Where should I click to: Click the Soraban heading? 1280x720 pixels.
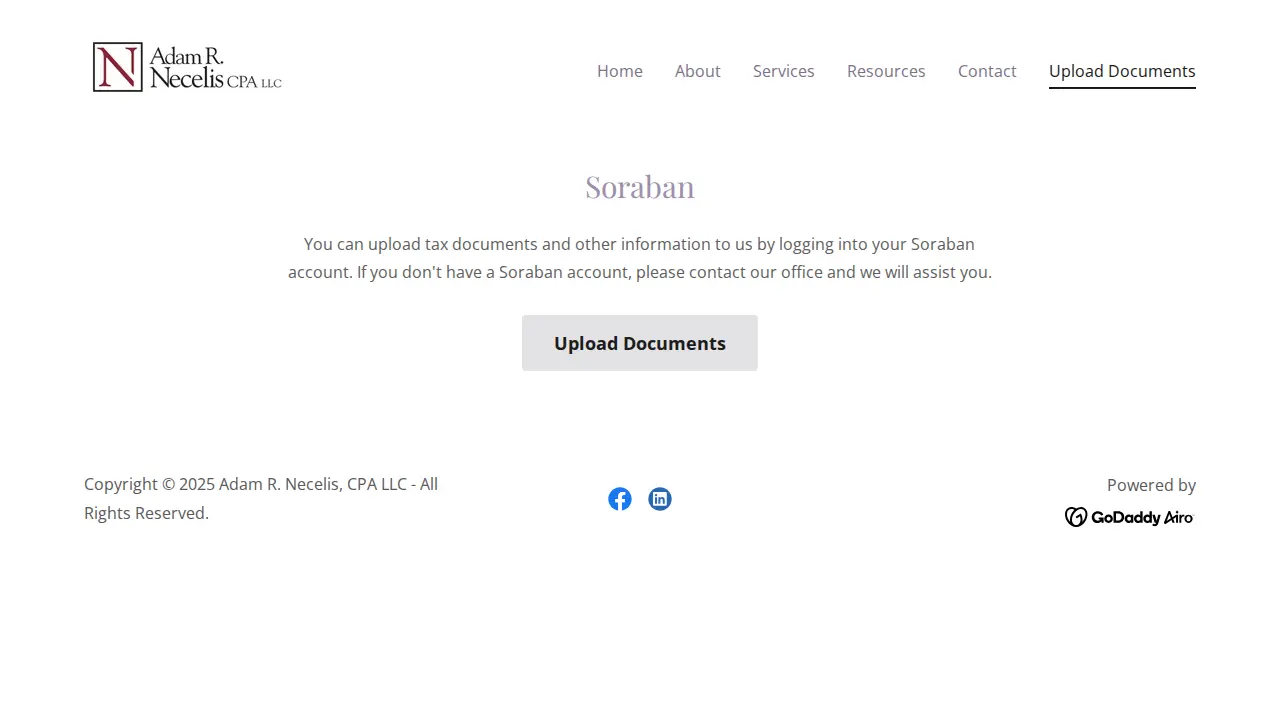pos(640,187)
